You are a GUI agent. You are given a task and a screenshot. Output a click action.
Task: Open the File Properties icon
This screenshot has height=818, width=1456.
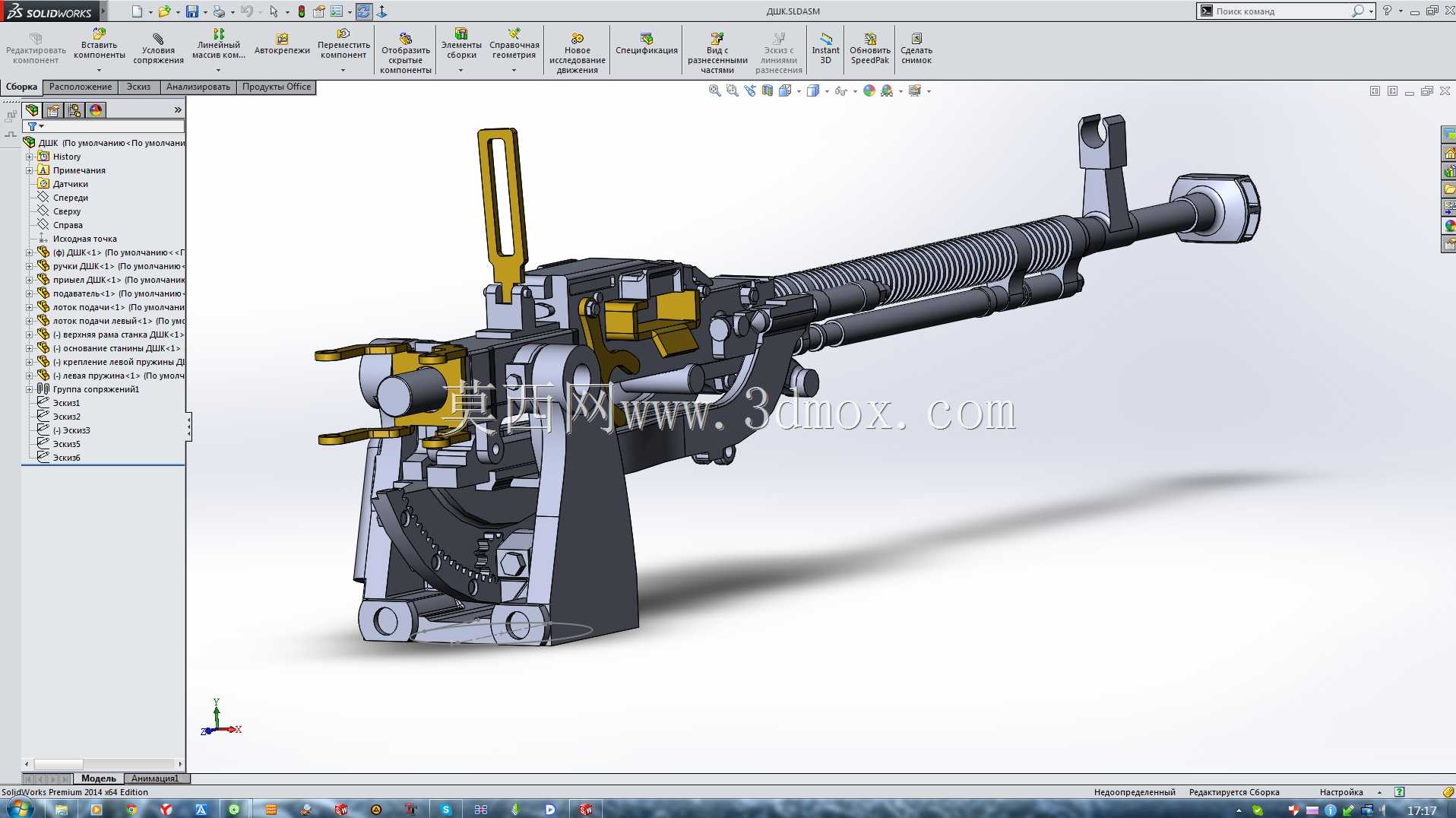point(319,11)
